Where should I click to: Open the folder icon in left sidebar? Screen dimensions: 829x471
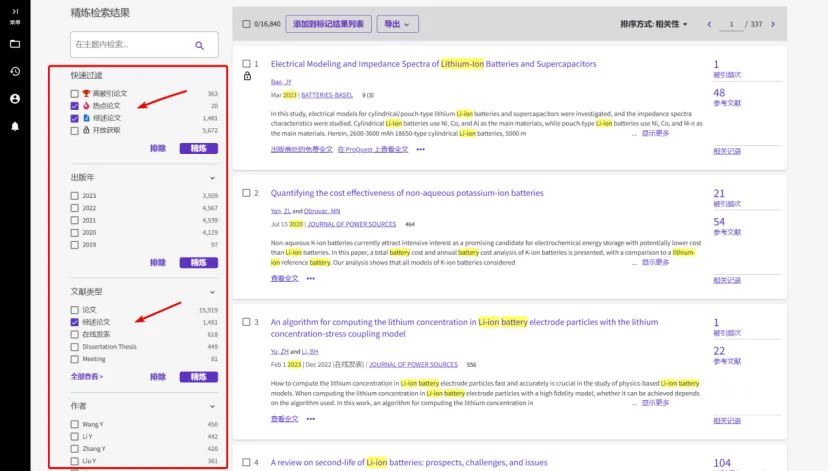click(15, 44)
